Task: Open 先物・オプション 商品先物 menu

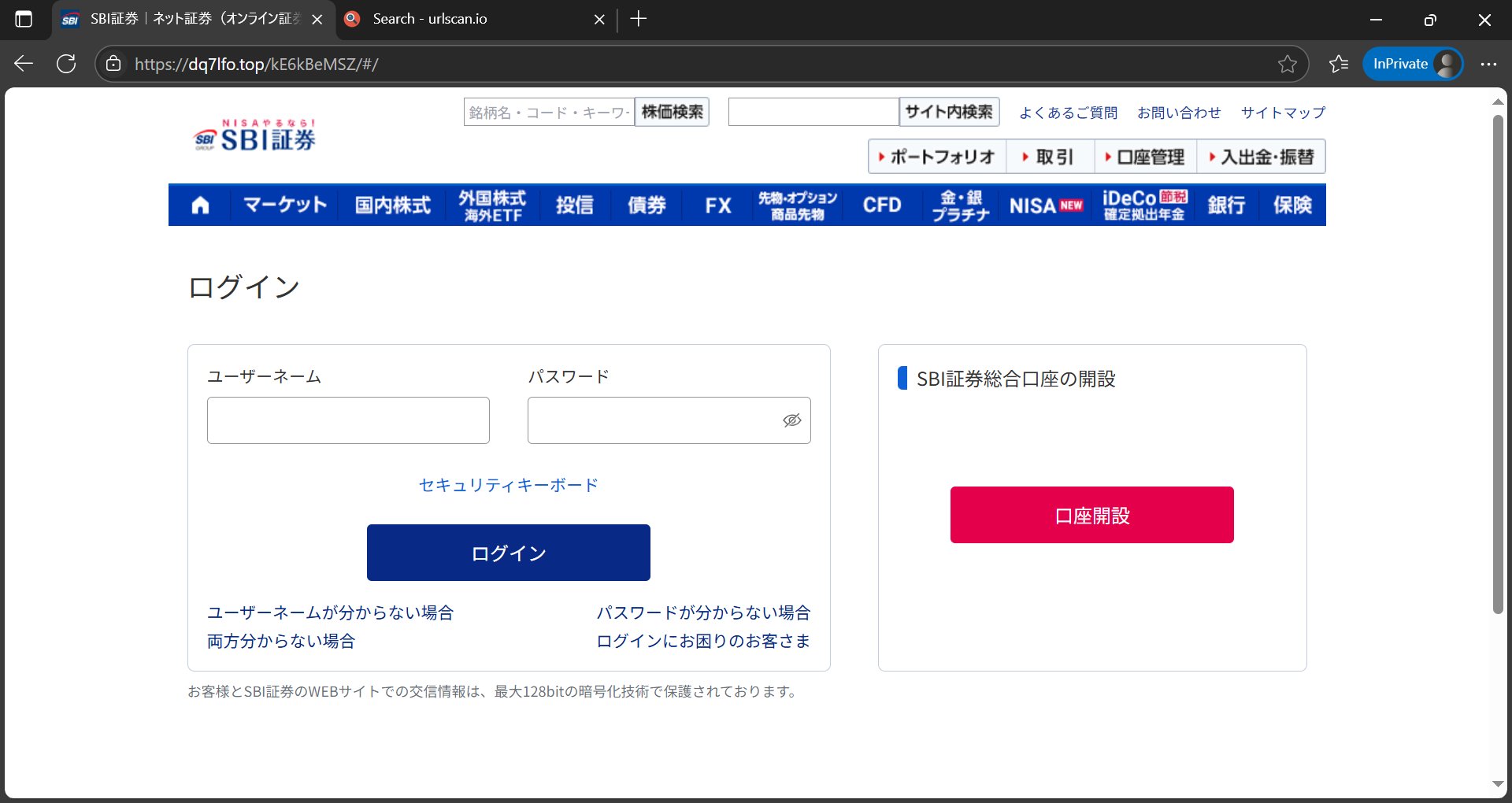Action: 797,205
